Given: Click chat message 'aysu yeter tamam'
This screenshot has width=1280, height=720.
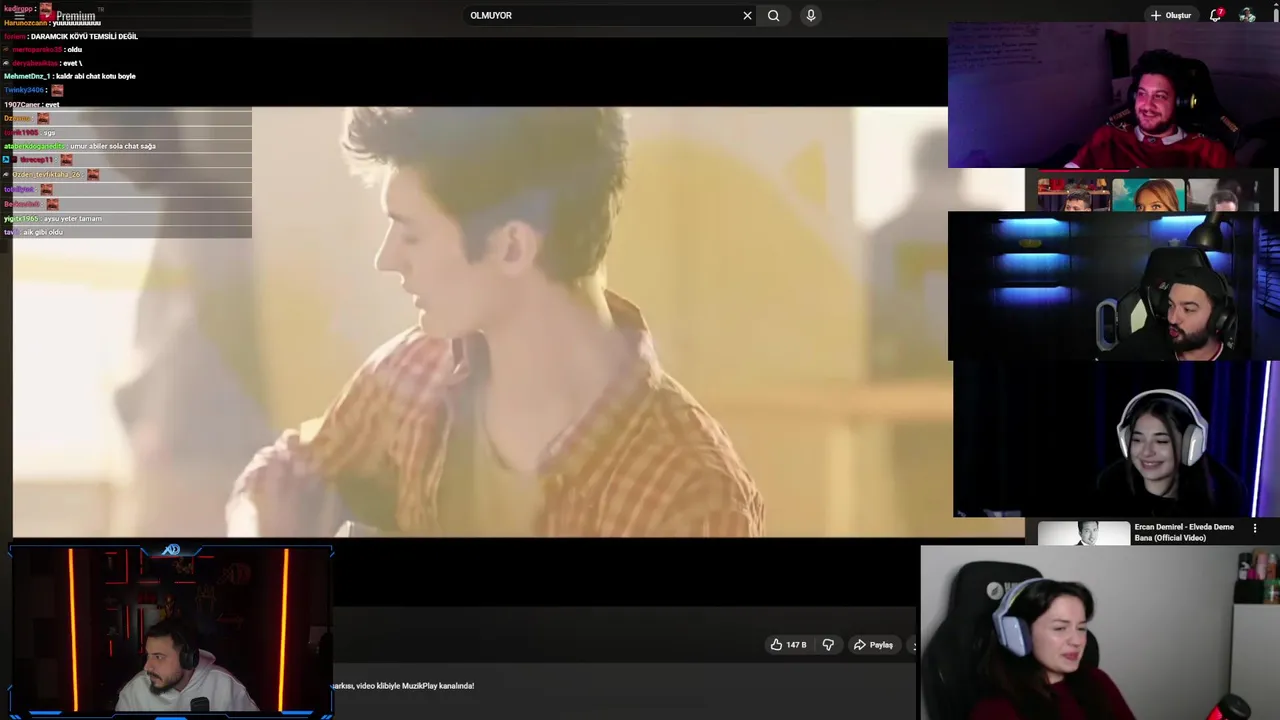Looking at the screenshot, I should [72, 218].
